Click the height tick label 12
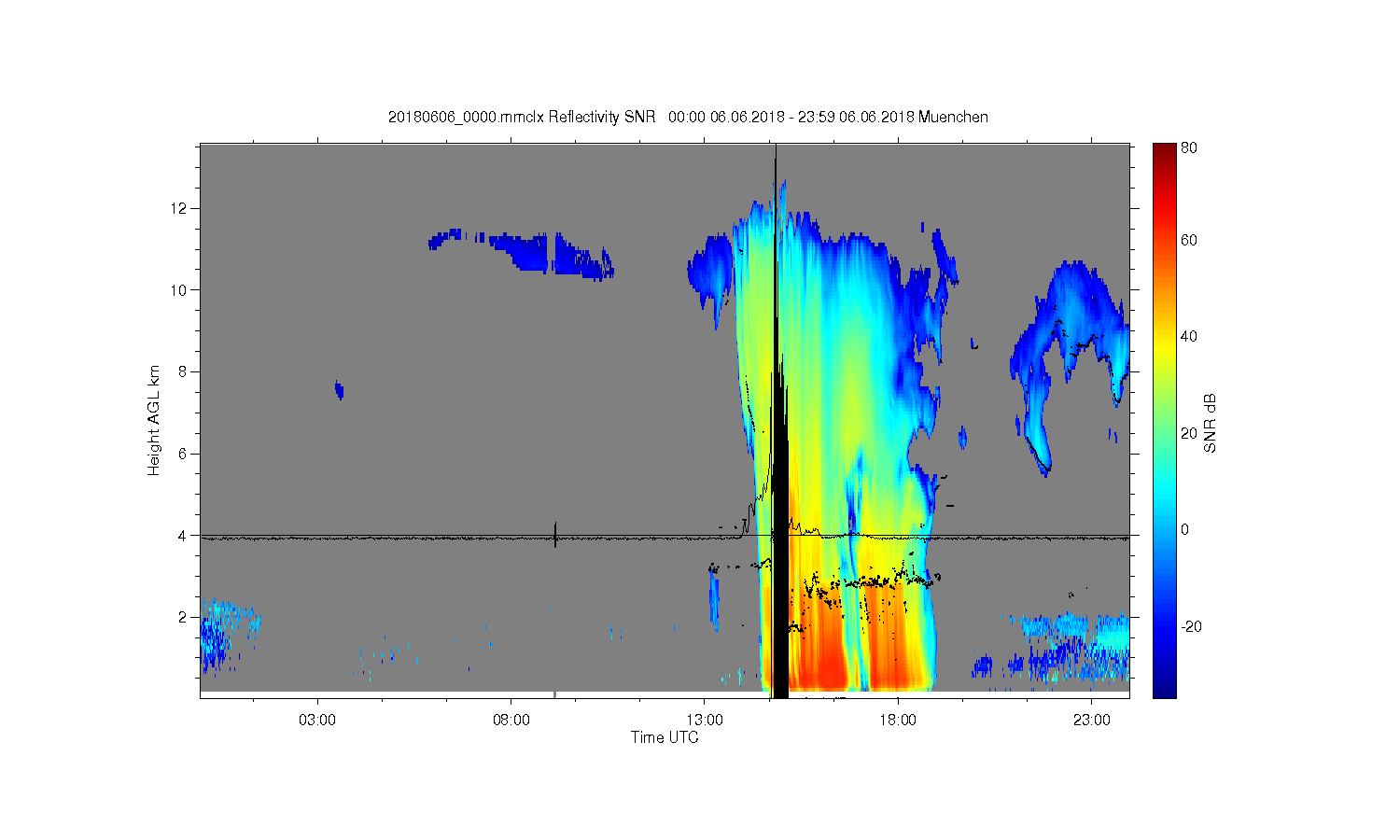 coord(180,207)
